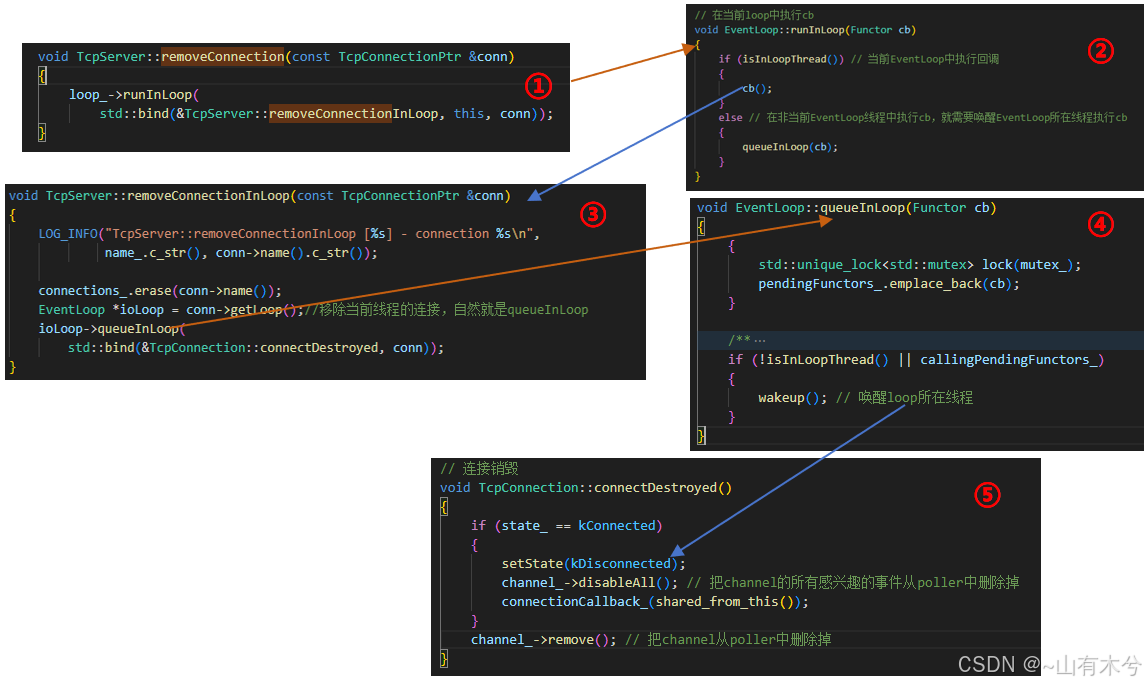Click the TcpServer::removeConnectionInLoop function signature
The height and width of the screenshot is (685, 1146).
[x=259, y=196]
